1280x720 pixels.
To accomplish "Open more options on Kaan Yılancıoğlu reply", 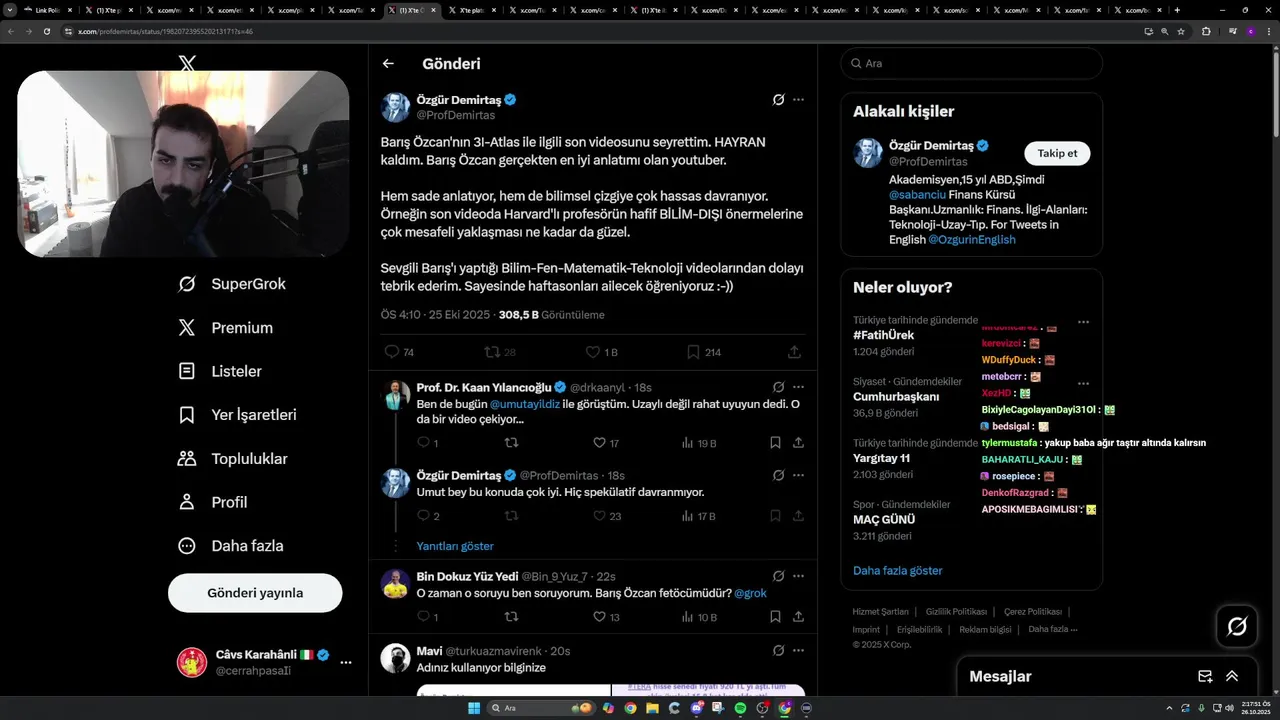I will [798, 387].
